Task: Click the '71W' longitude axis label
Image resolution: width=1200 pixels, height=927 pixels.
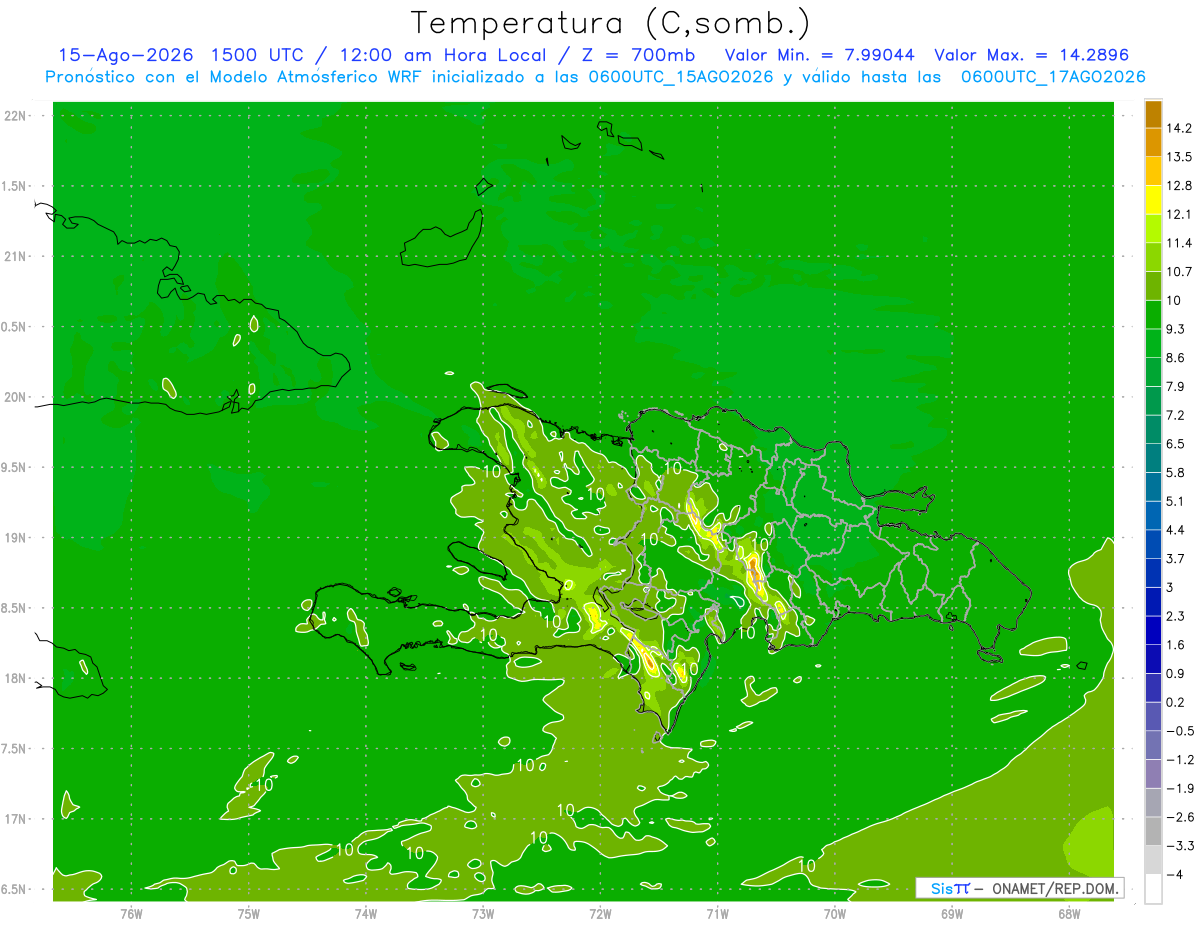Action: [x=717, y=914]
